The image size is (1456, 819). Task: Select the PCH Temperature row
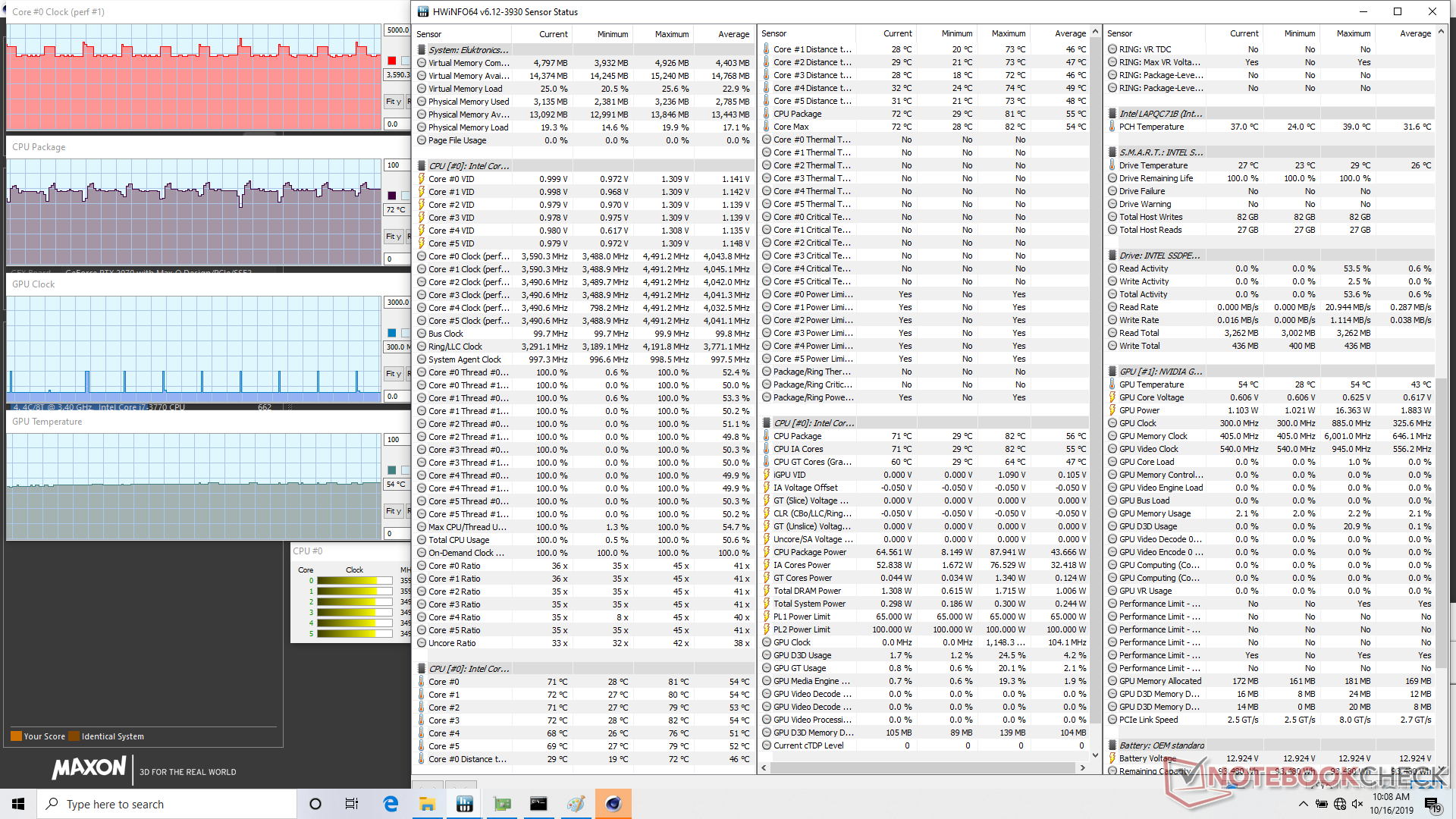1270,127
